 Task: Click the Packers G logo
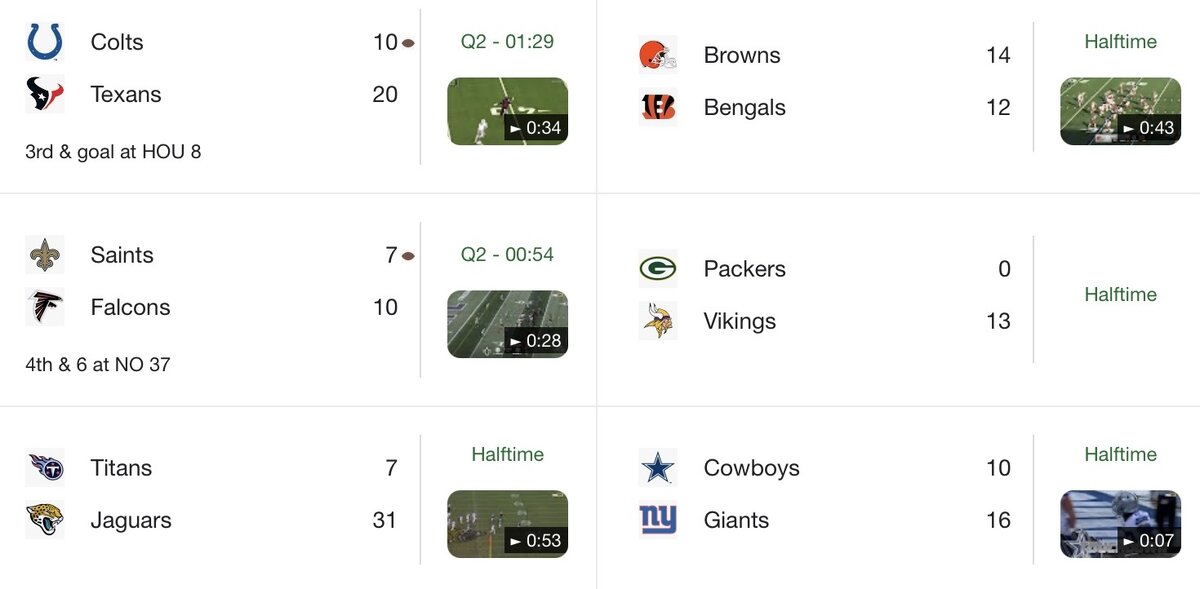click(x=658, y=269)
